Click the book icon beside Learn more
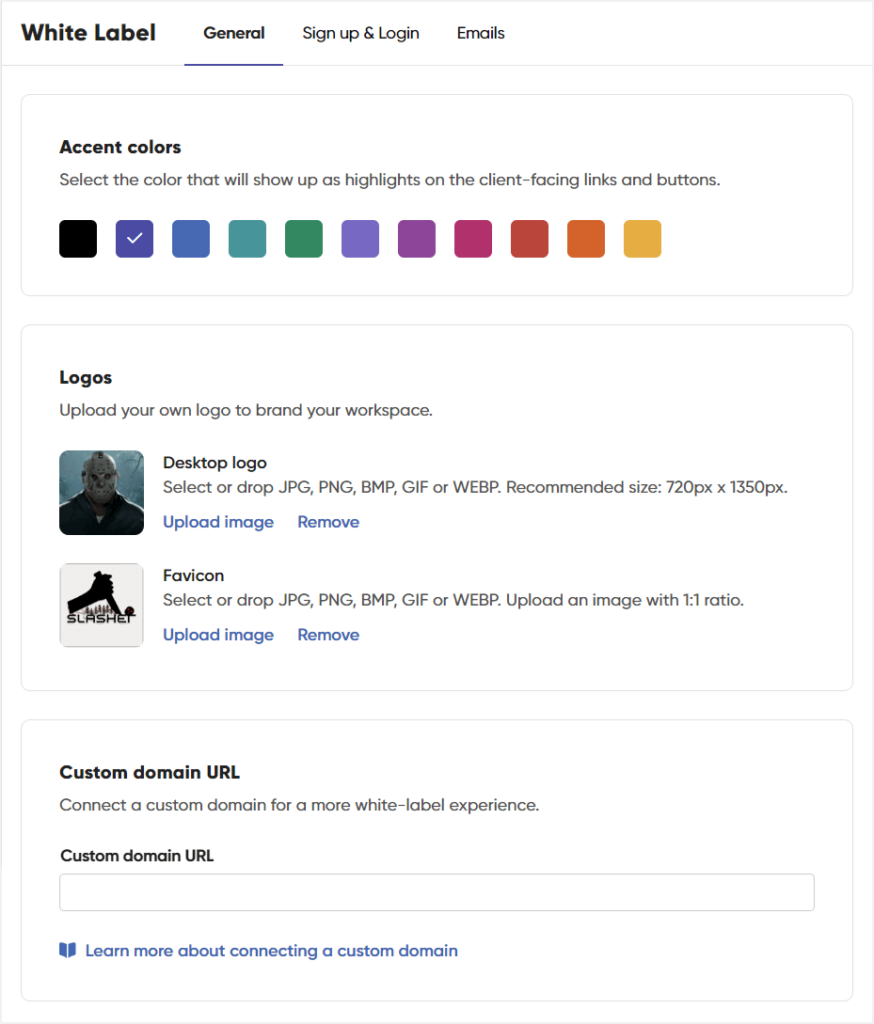 68,951
